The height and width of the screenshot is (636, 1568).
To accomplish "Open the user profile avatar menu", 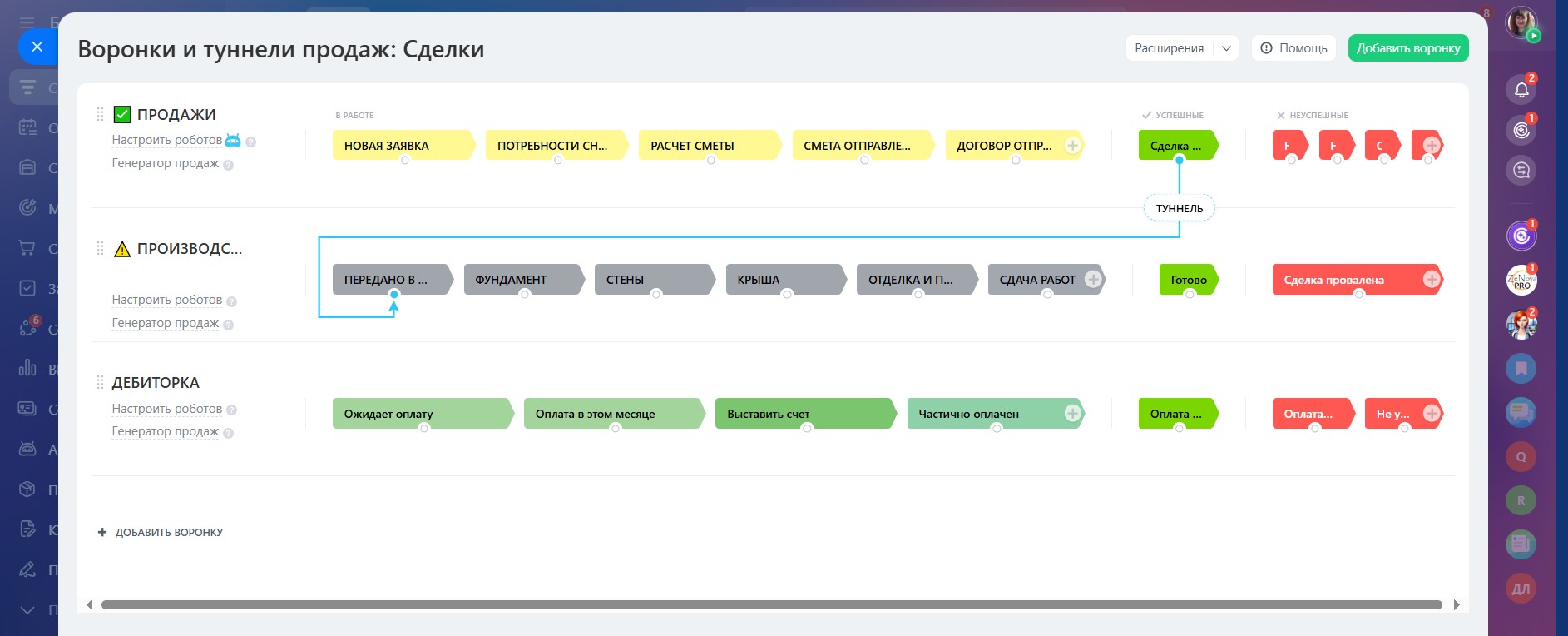I will pyautogui.click(x=1522, y=22).
